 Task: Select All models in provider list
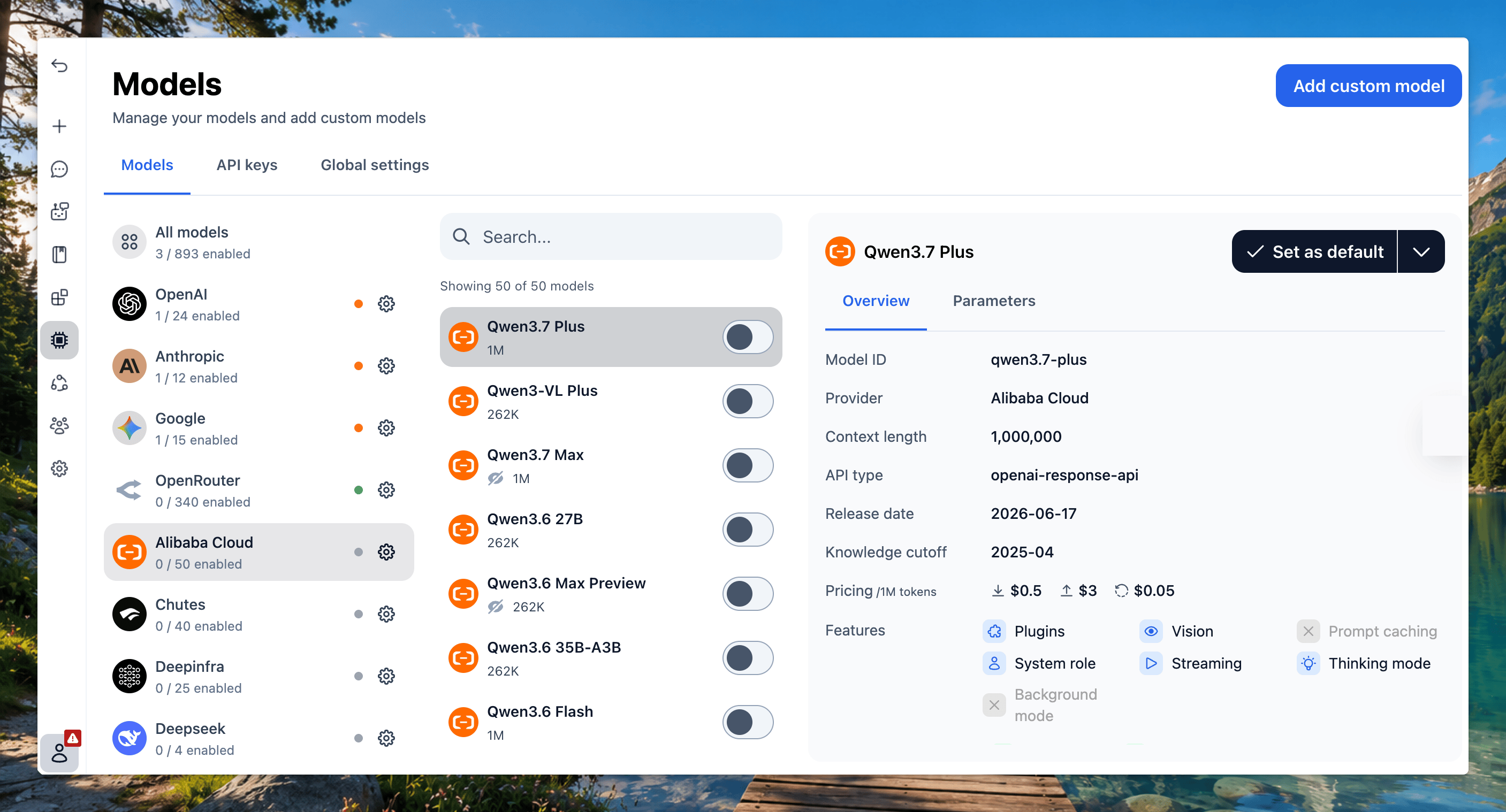tap(258, 242)
